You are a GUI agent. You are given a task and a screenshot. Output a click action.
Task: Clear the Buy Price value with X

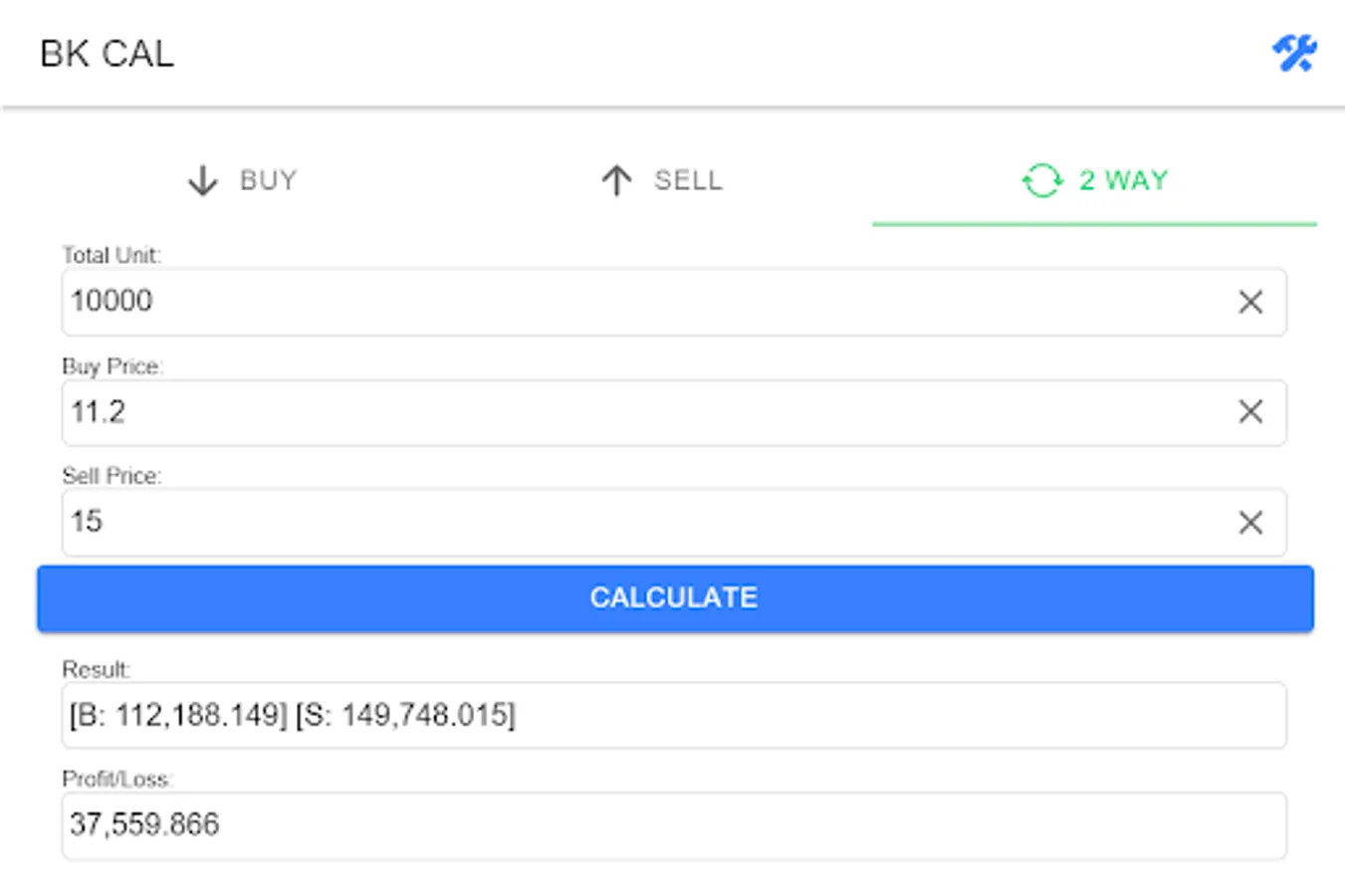[1250, 412]
